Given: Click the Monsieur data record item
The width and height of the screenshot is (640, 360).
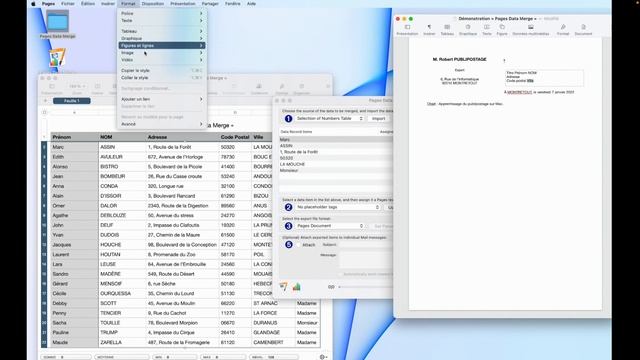Looking at the screenshot, I should (x=336, y=170).
